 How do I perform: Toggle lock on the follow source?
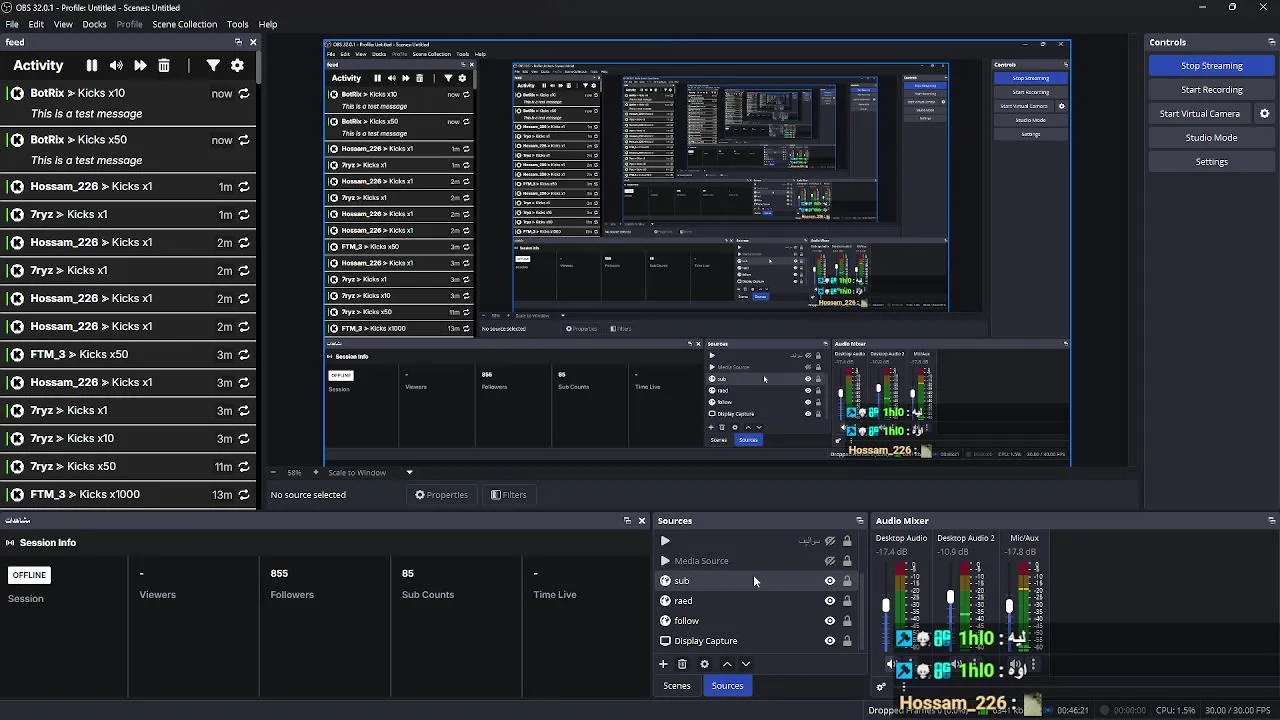coord(847,621)
